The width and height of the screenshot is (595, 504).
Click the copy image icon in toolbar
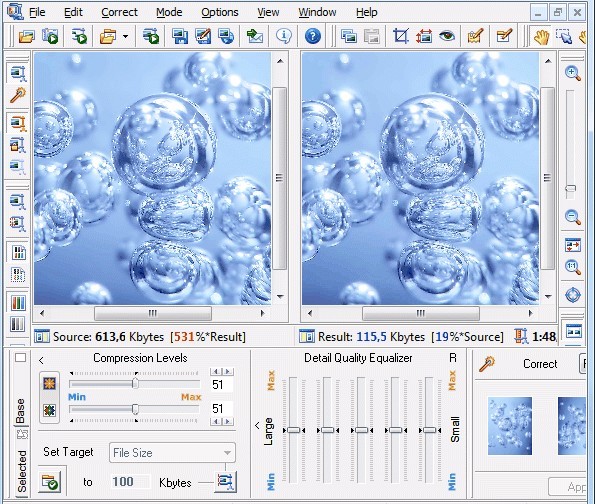tap(348, 36)
